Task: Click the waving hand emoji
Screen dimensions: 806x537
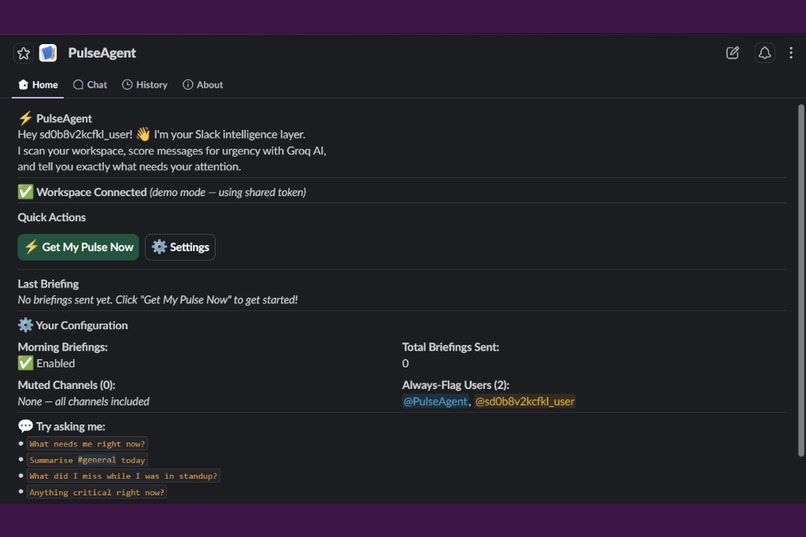Action: coord(143,134)
